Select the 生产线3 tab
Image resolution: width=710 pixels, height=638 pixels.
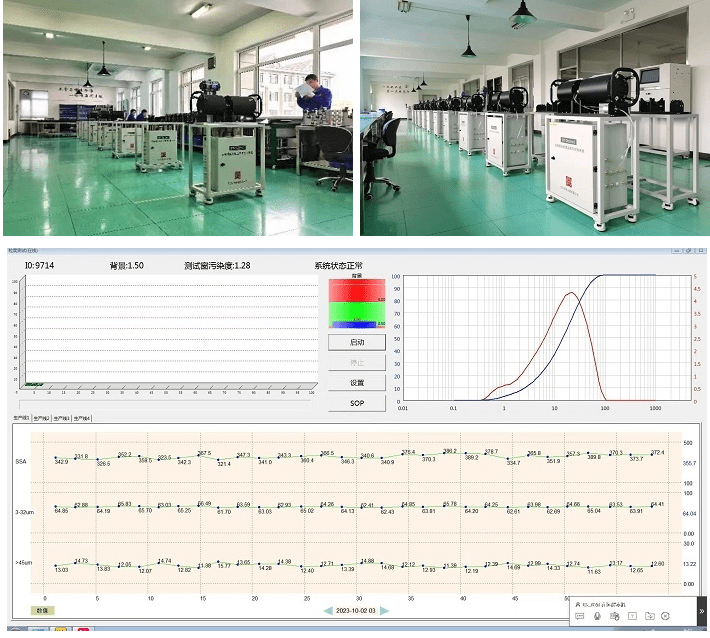click(62, 418)
